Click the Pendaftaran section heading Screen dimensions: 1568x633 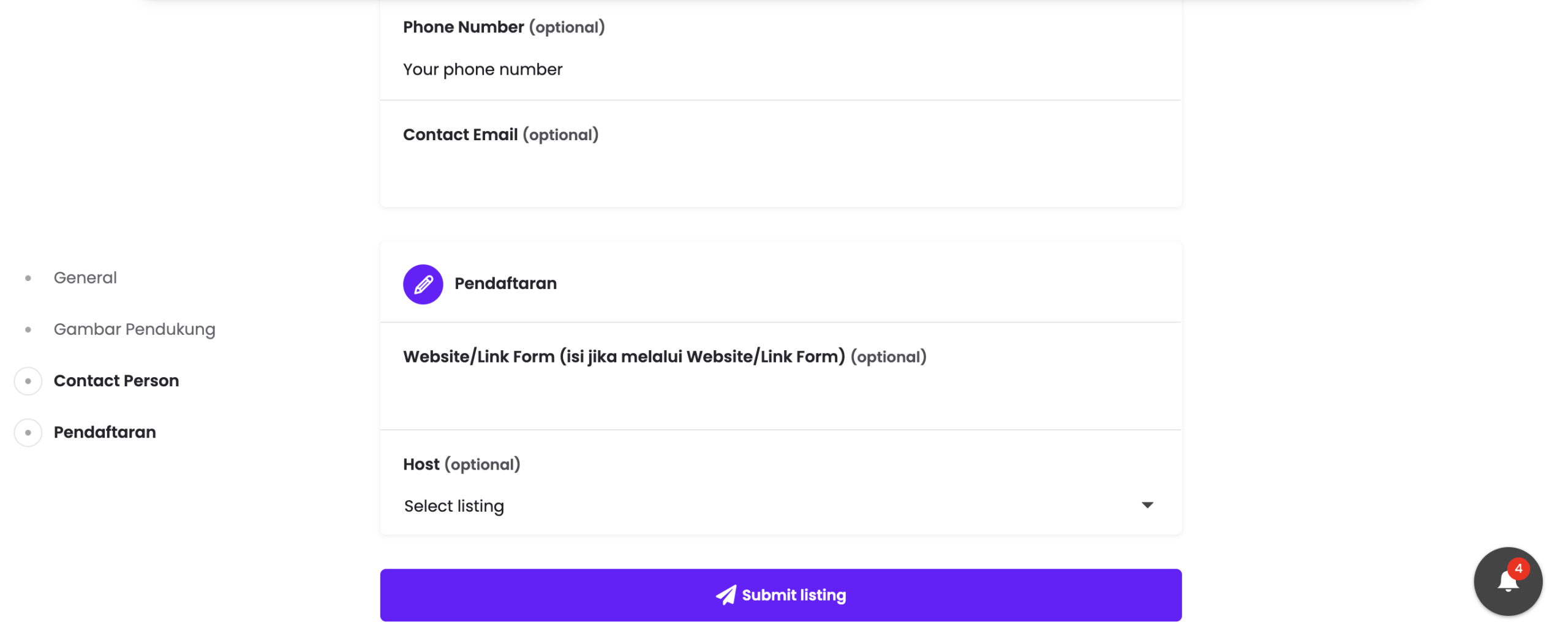click(505, 283)
